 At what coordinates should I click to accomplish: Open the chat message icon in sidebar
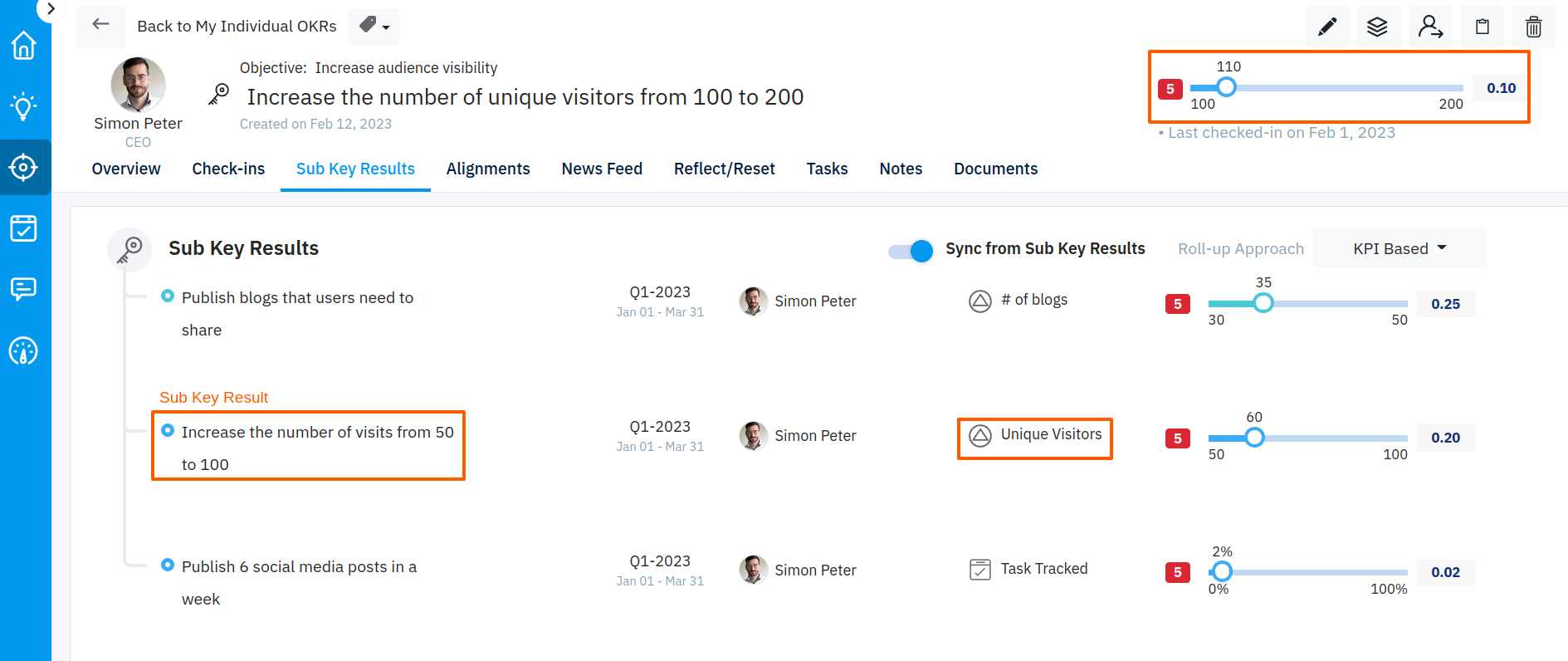(24, 289)
